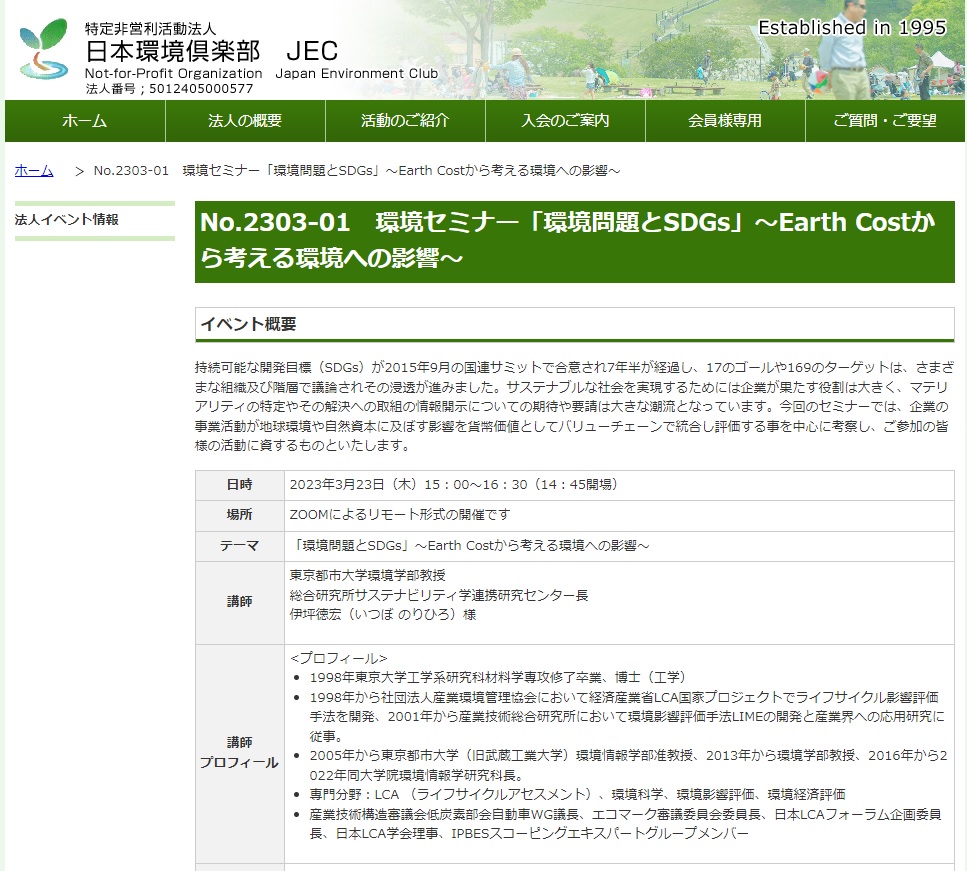
Task: Click the text 東京都市大学環境学部教授
Action: (x=368, y=576)
